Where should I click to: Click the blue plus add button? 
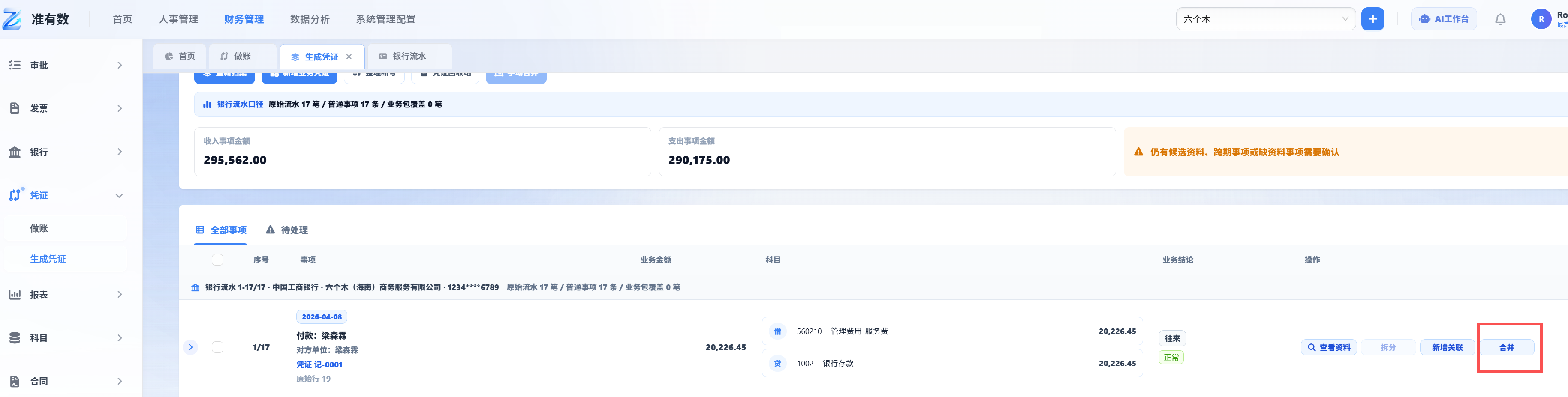point(1372,19)
